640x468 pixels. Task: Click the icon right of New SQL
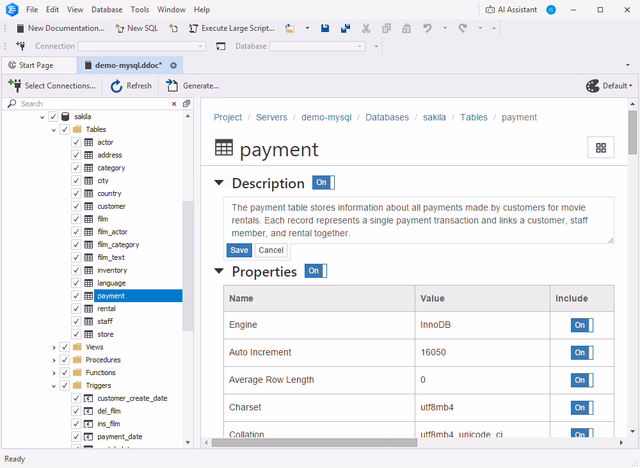tap(173, 28)
